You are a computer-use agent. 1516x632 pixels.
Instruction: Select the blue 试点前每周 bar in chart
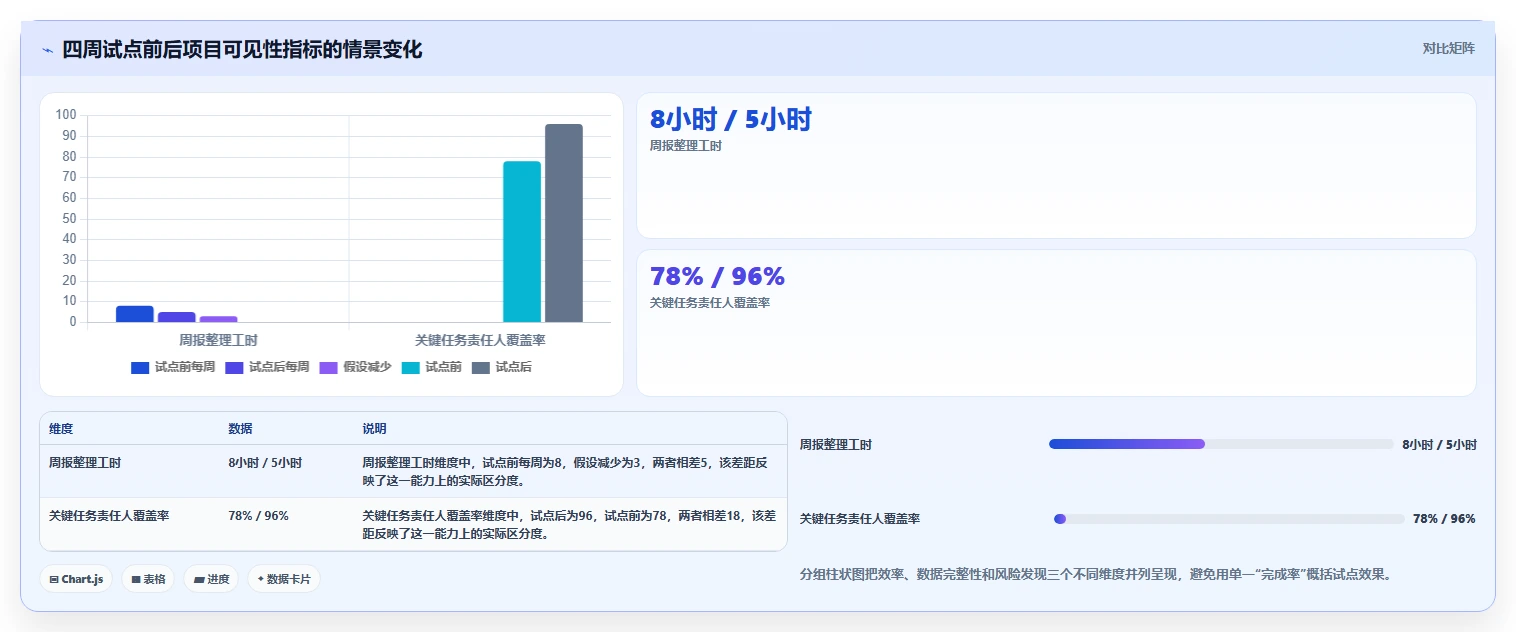[x=135, y=314]
